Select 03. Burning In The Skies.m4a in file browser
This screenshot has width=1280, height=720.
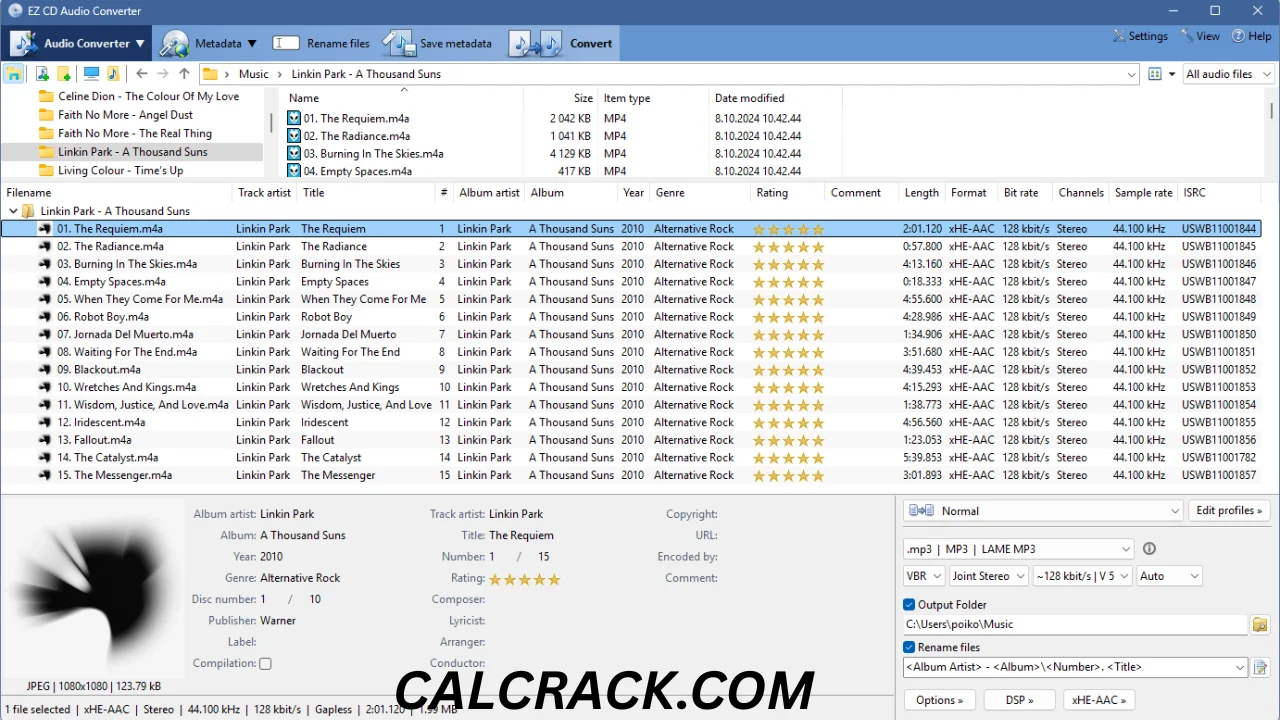(373, 154)
